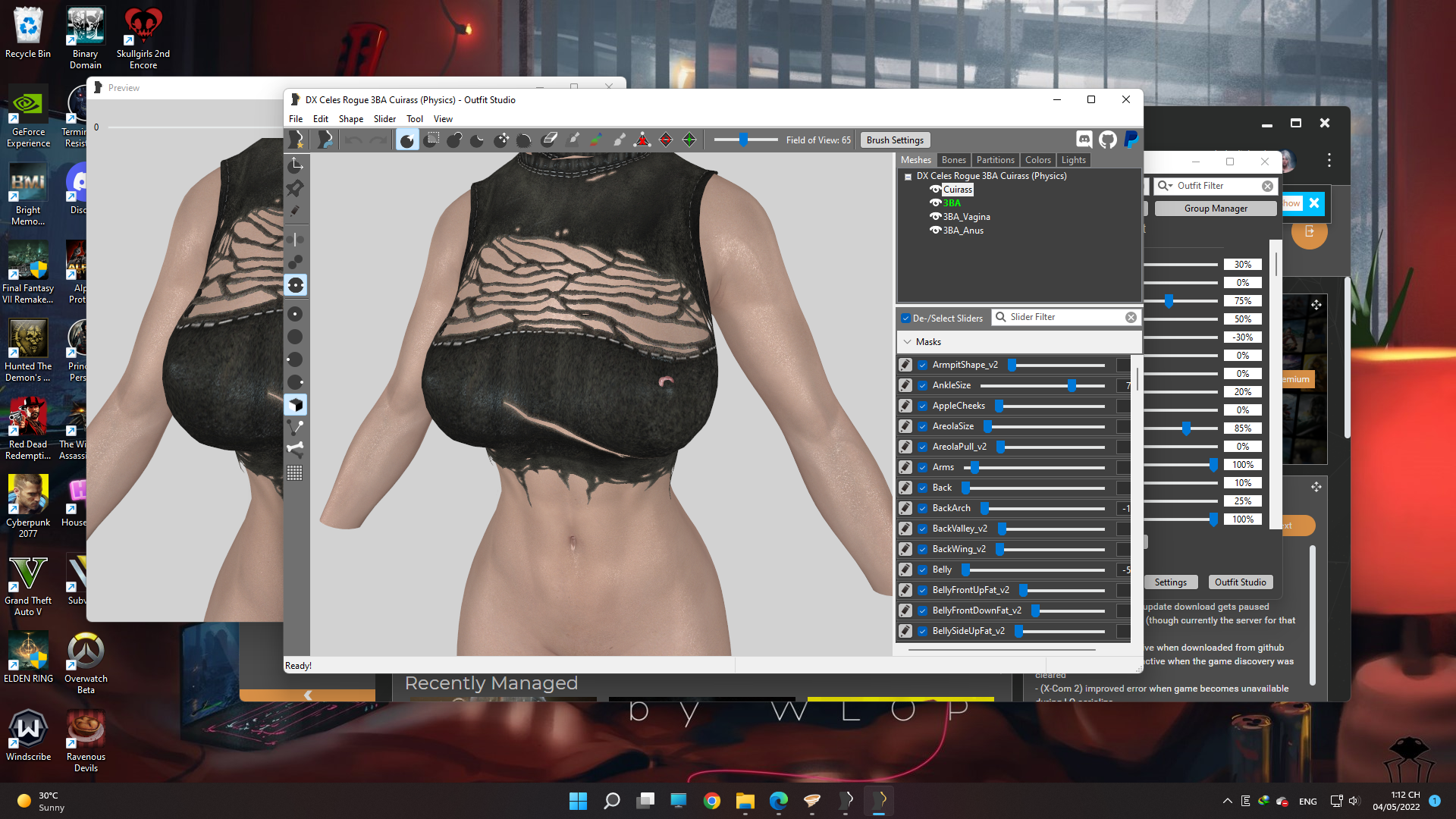This screenshot has width=1456, height=819.
Task: Activate the Transform tool in side toolbar
Action: point(296,165)
